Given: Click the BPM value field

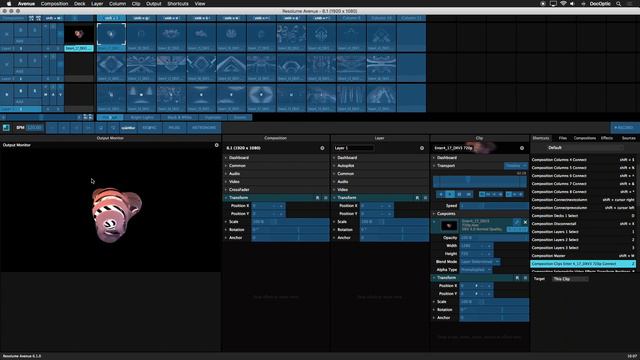Looking at the screenshot, I should (35, 128).
